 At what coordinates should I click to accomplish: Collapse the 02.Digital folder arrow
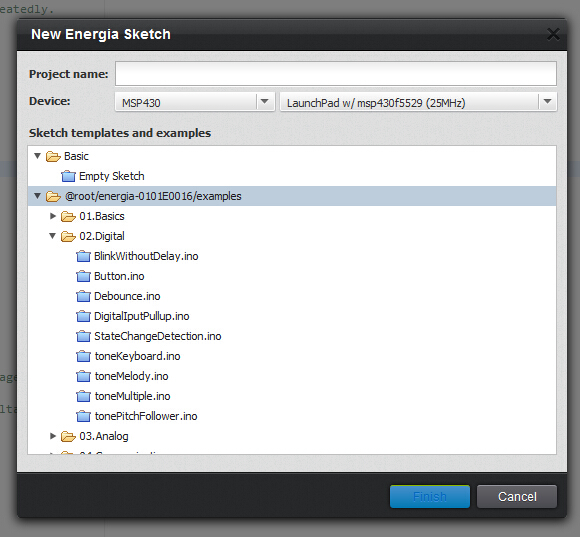[53, 236]
